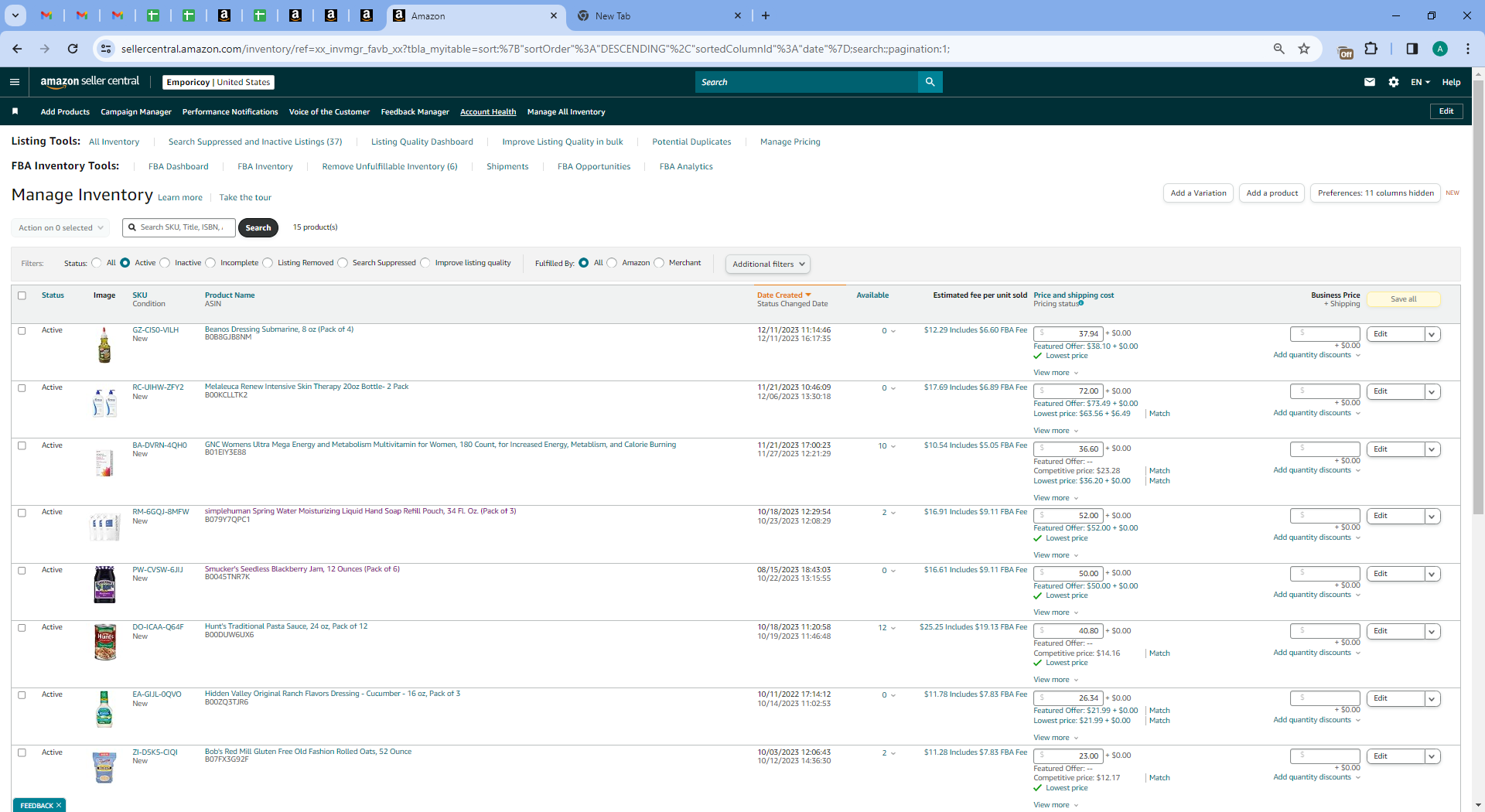Expand Add quantity discounts for simplehuman row
The height and width of the screenshot is (812, 1485).
coord(1316,537)
